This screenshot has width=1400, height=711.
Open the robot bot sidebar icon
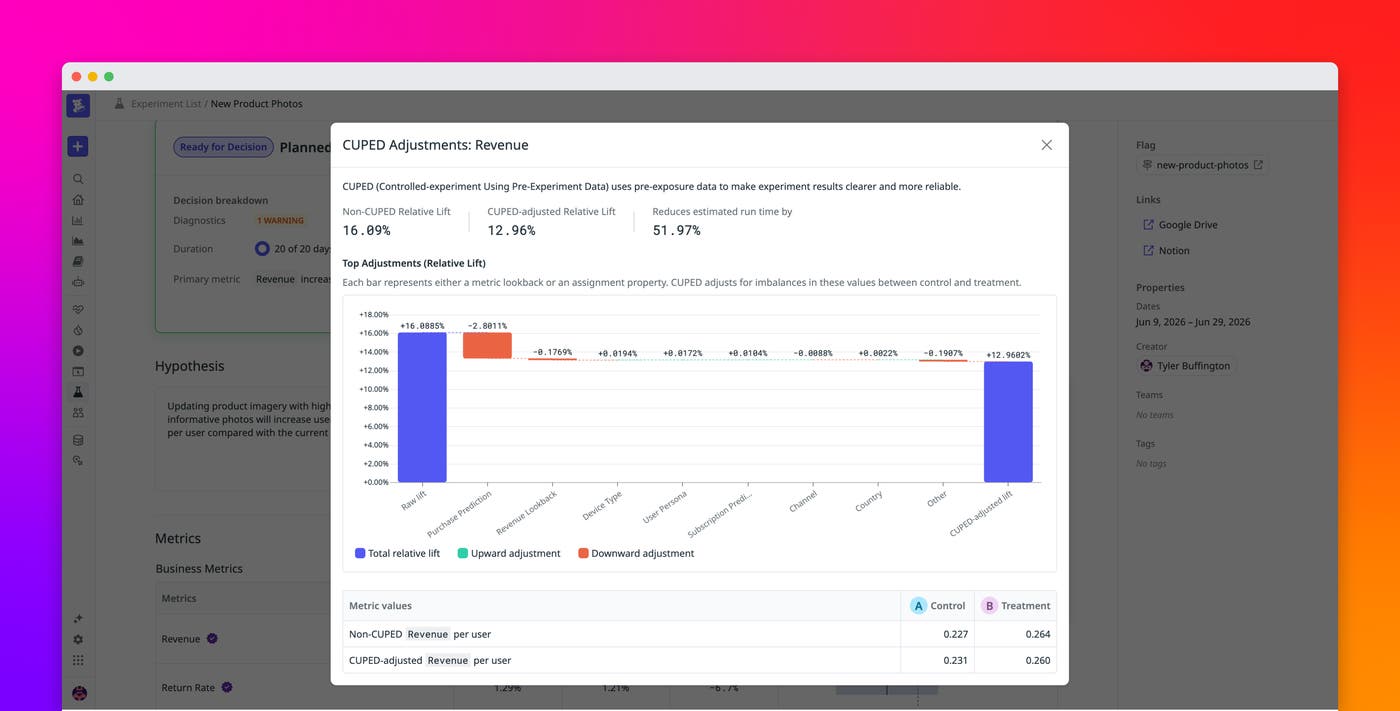pos(78,282)
